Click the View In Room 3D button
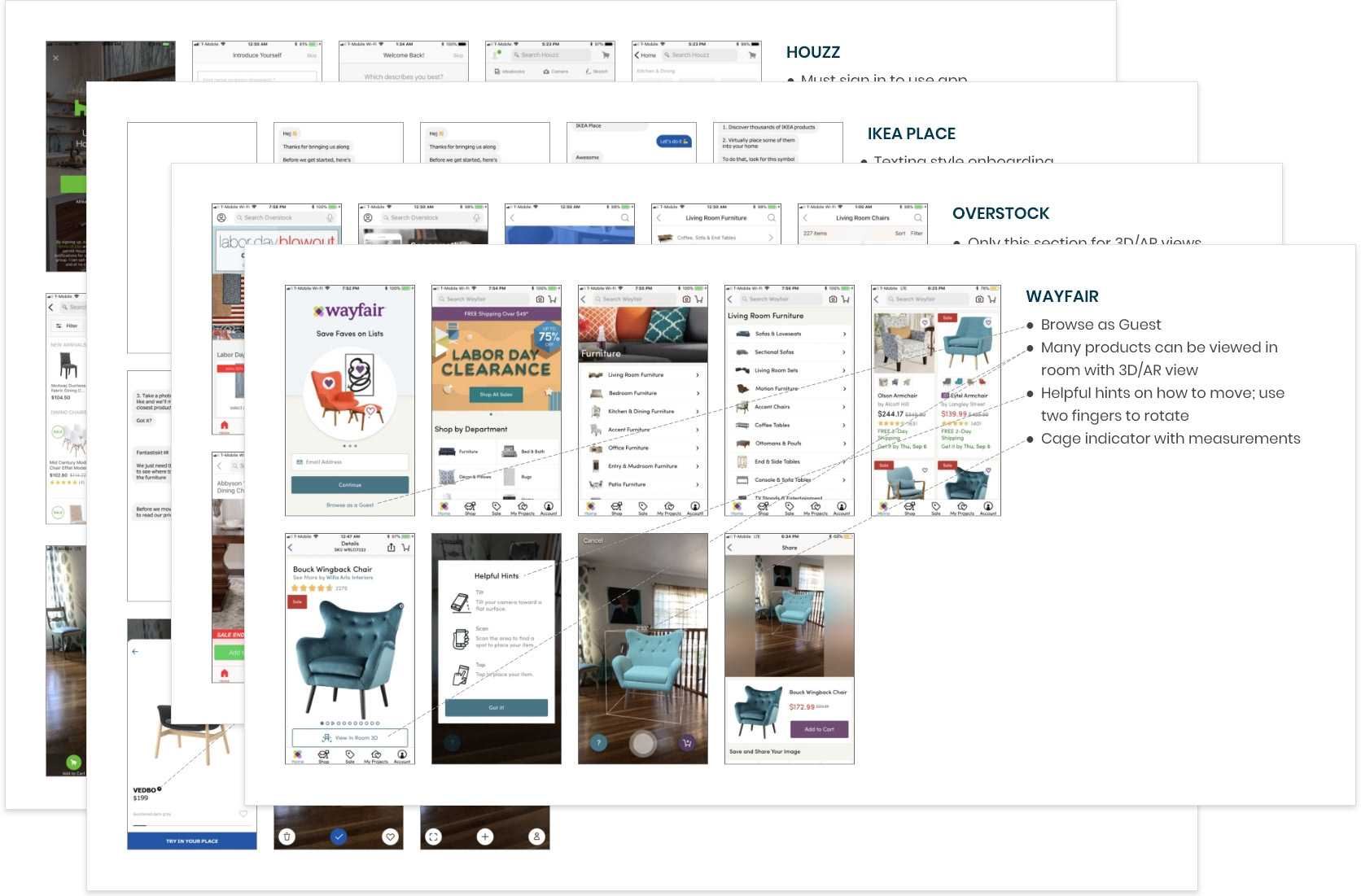 [350, 738]
